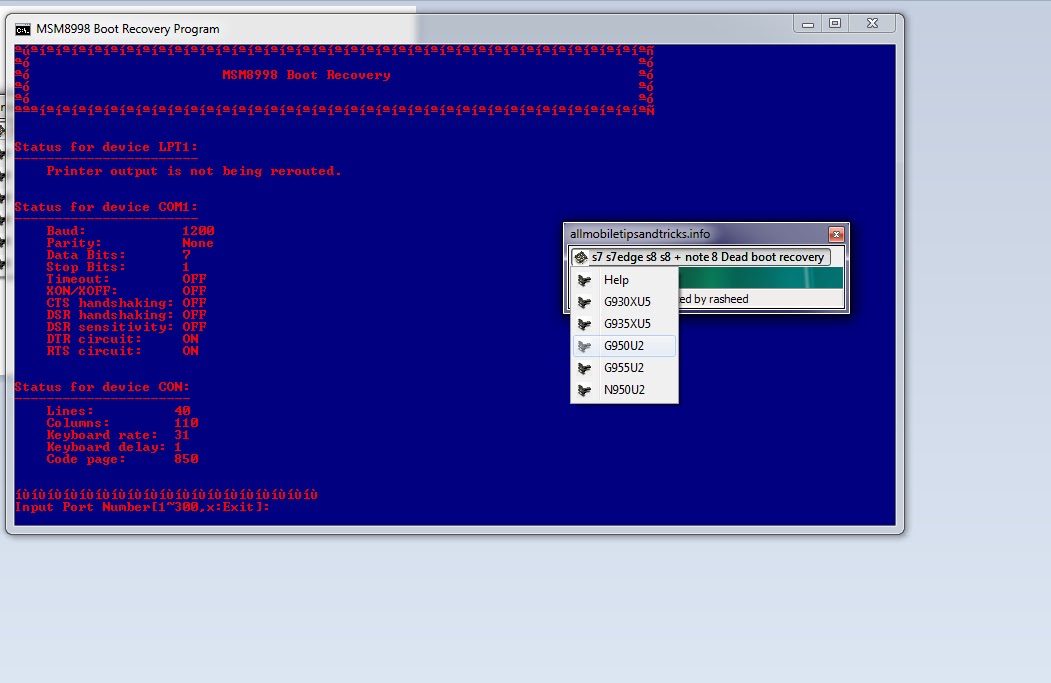This screenshot has width=1051, height=683.
Task: Open the Help menu entry
Action: (624, 280)
